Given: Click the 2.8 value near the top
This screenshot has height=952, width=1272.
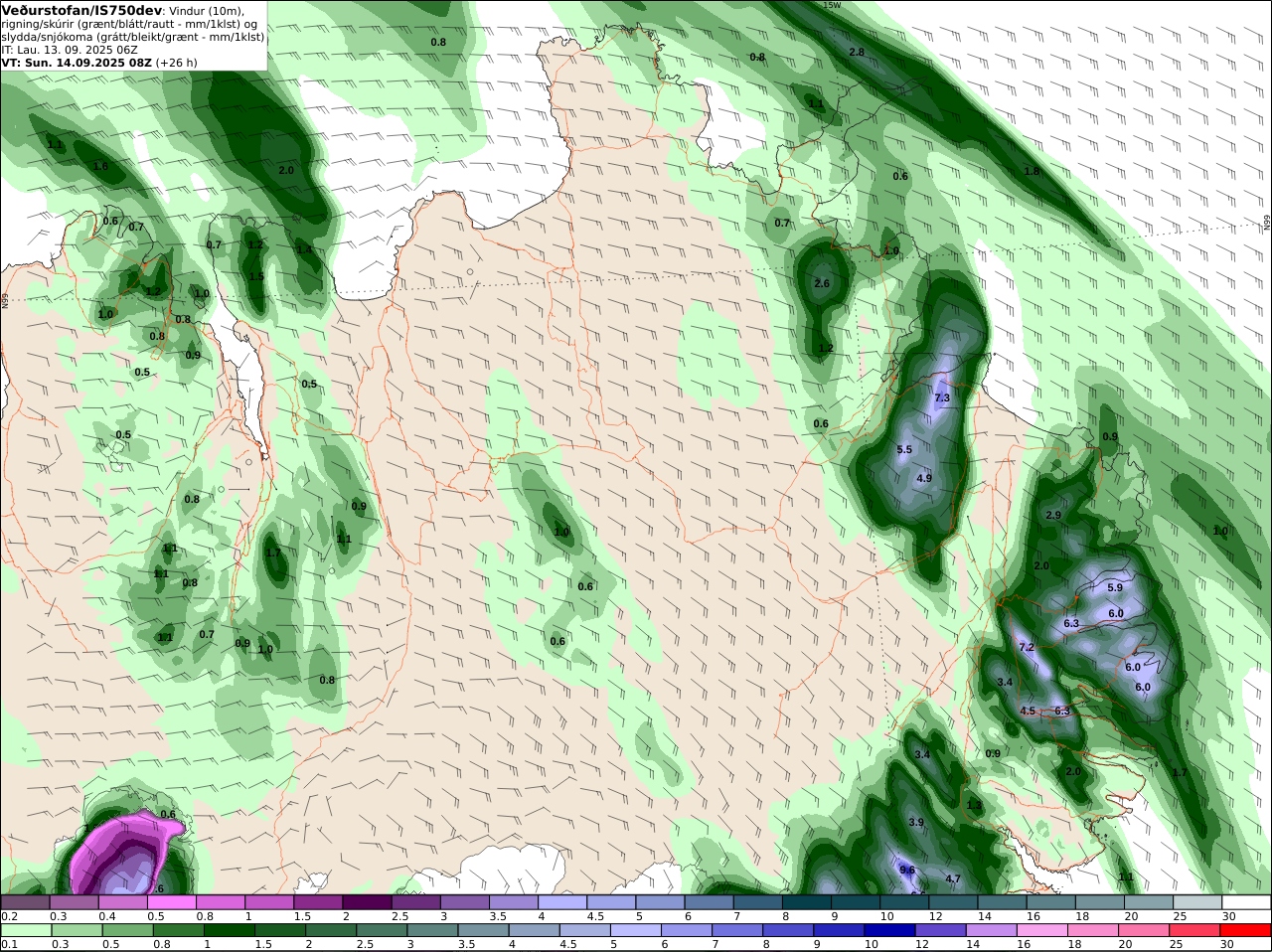Looking at the screenshot, I should coord(857,52).
